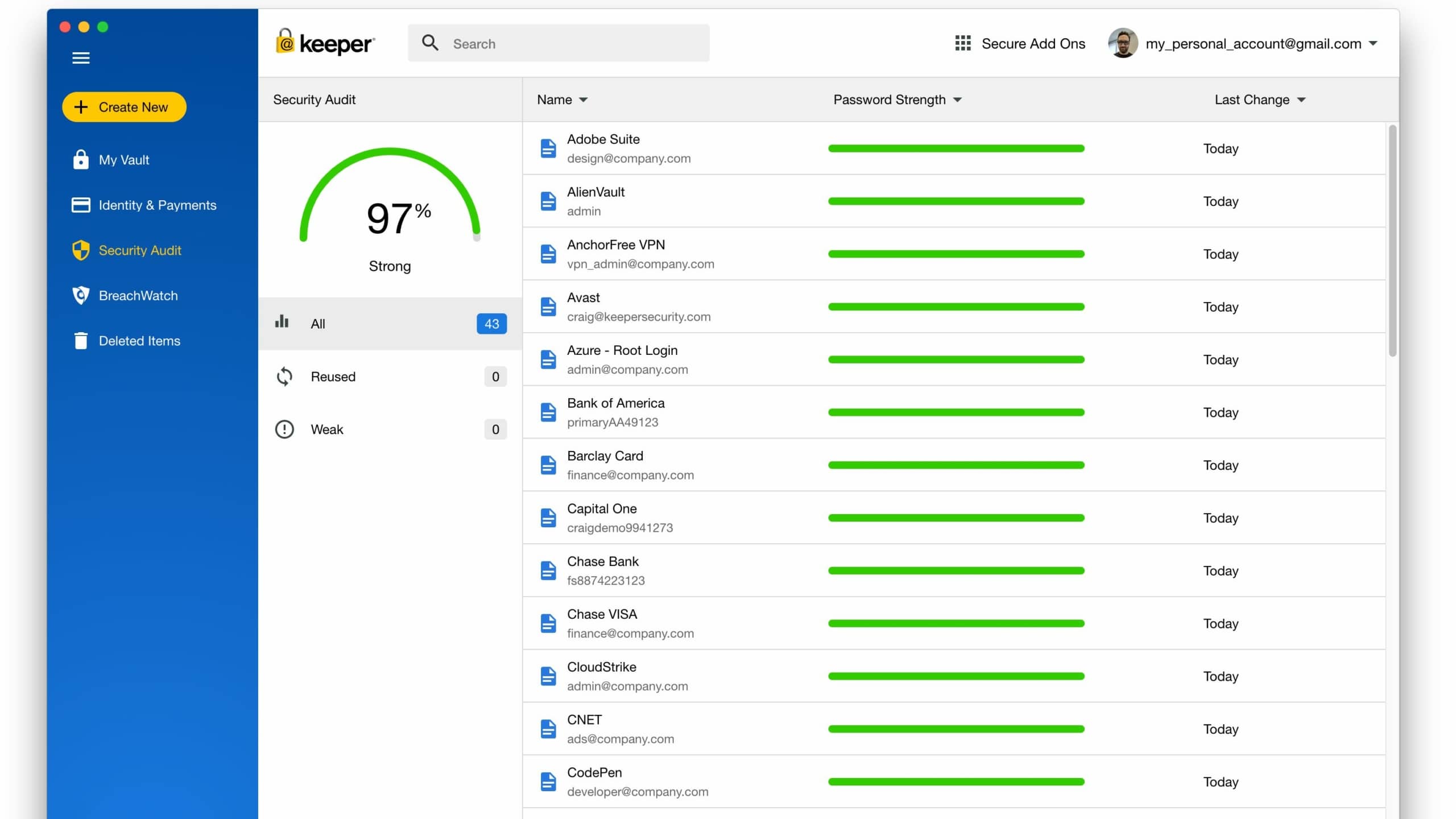Open Identity & Payments section
Viewport: 1456px width, 819px height.
tap(144, 205)
